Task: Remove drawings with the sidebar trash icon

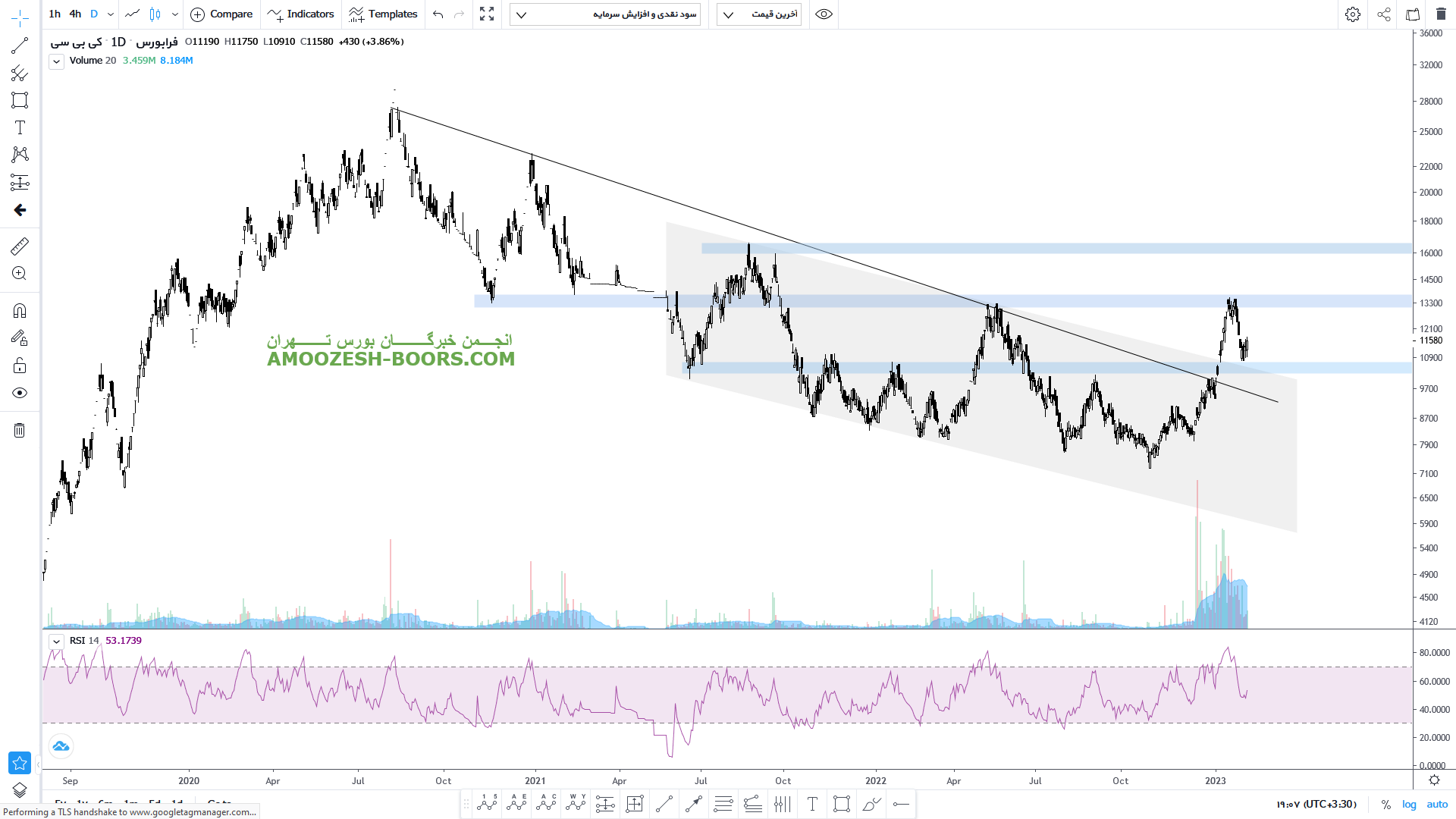Action: point(20,431)
